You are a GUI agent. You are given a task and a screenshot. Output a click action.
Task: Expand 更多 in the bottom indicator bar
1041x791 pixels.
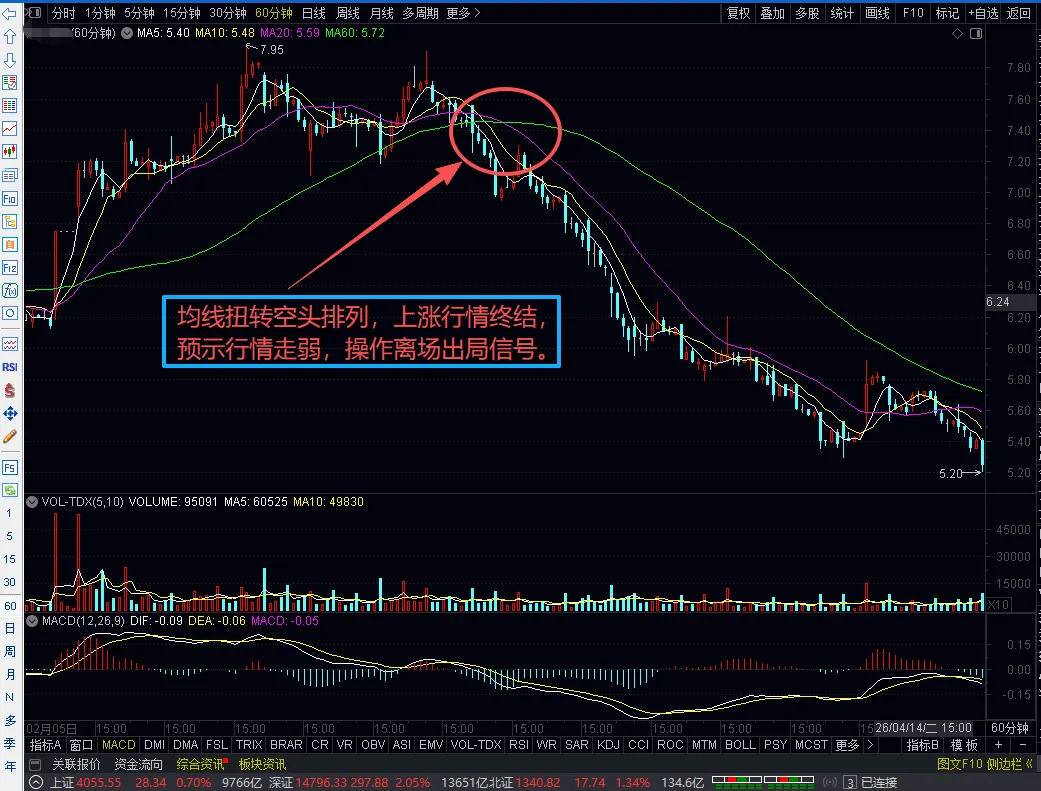[x=847, y=745]
